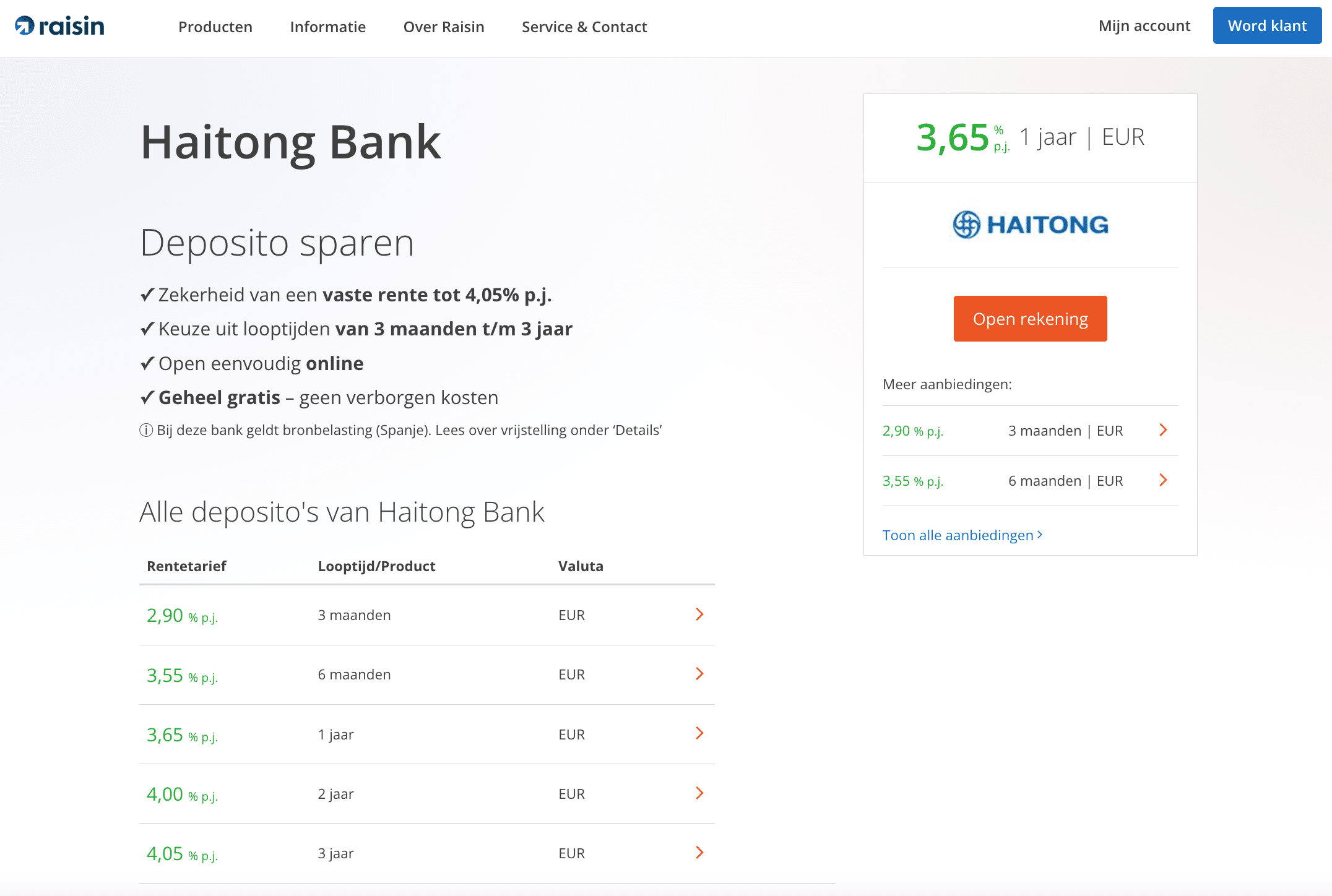Image resolution: width=1332 pixels, height=896 pixels.
Task: Click the 6 maanden table cell
Action: (x=354, y=674)
